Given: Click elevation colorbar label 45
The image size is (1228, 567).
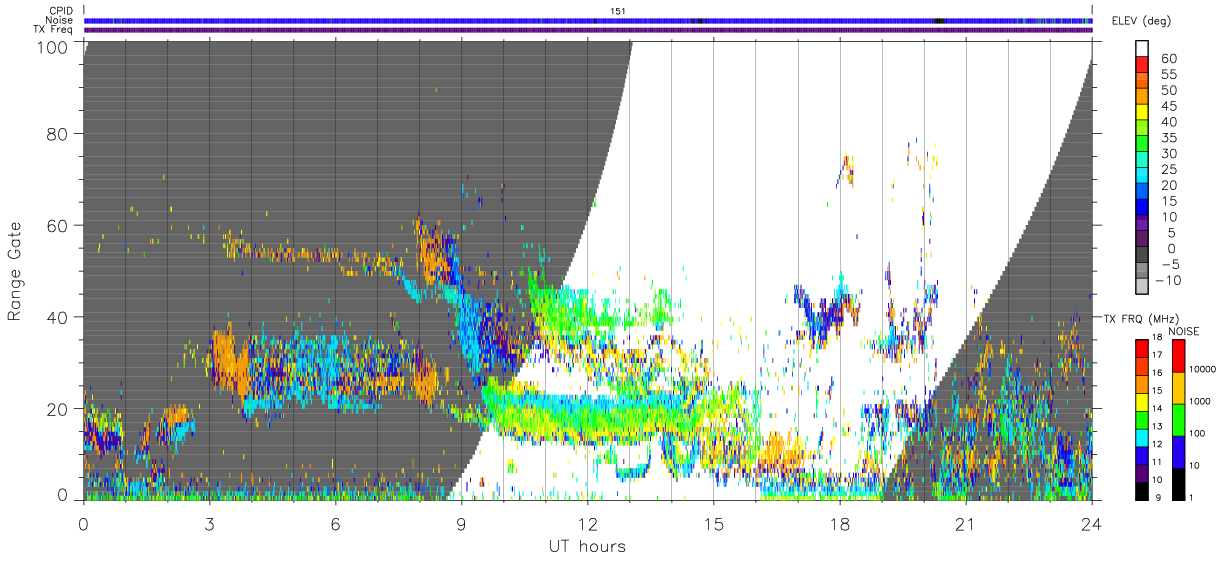Looking at the screenshot, I should pyautogui.click(x=1169, y=107).
